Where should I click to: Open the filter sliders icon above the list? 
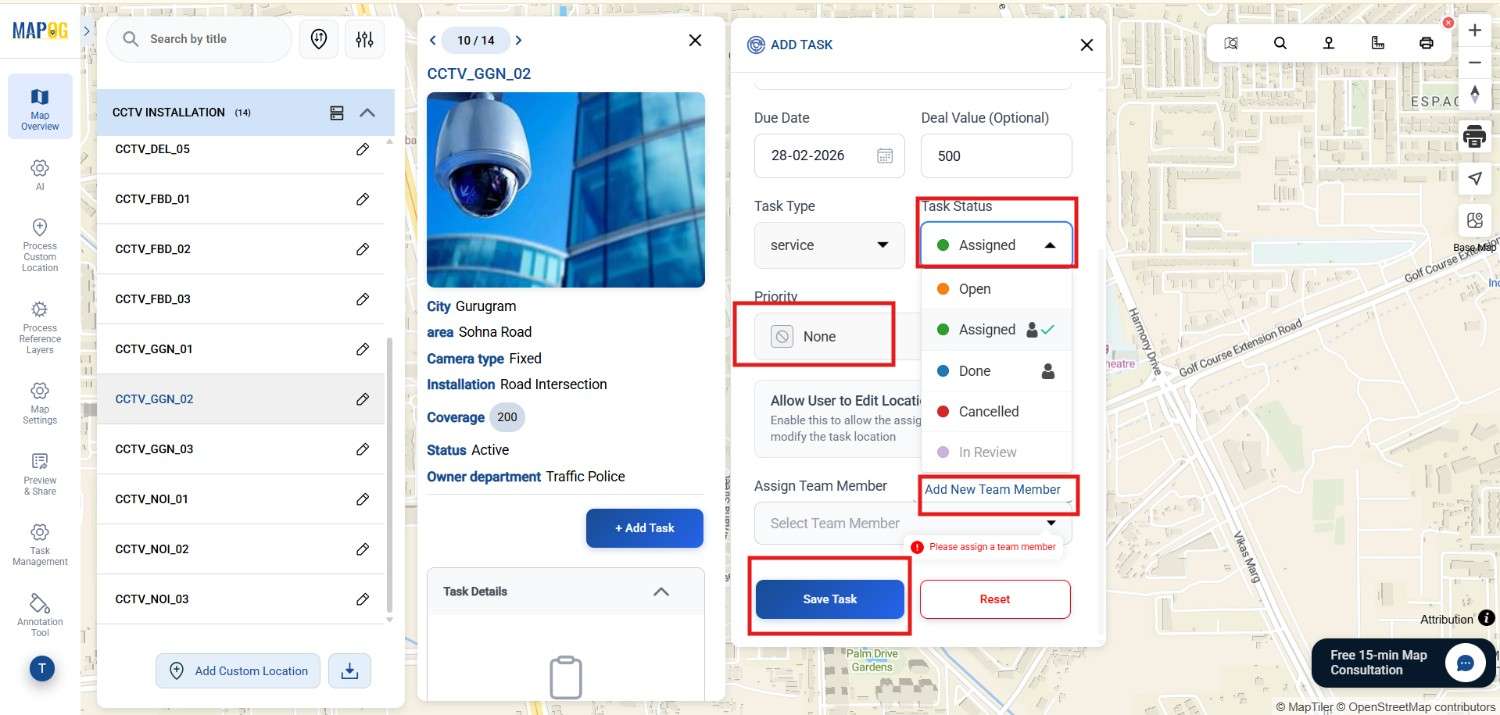tap(364, 38)
